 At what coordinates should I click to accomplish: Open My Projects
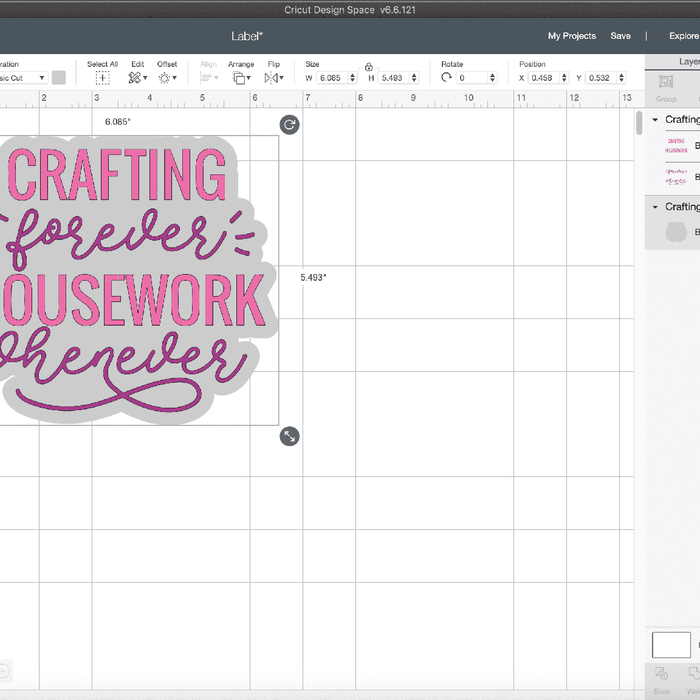[572, 36]
